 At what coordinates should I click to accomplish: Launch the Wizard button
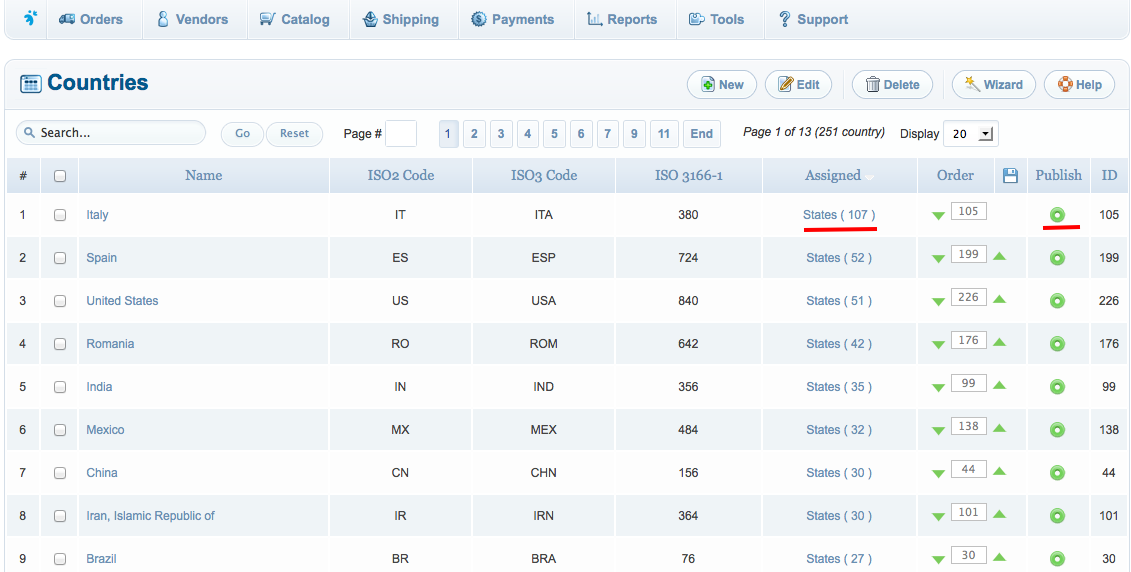click(994, 84)
